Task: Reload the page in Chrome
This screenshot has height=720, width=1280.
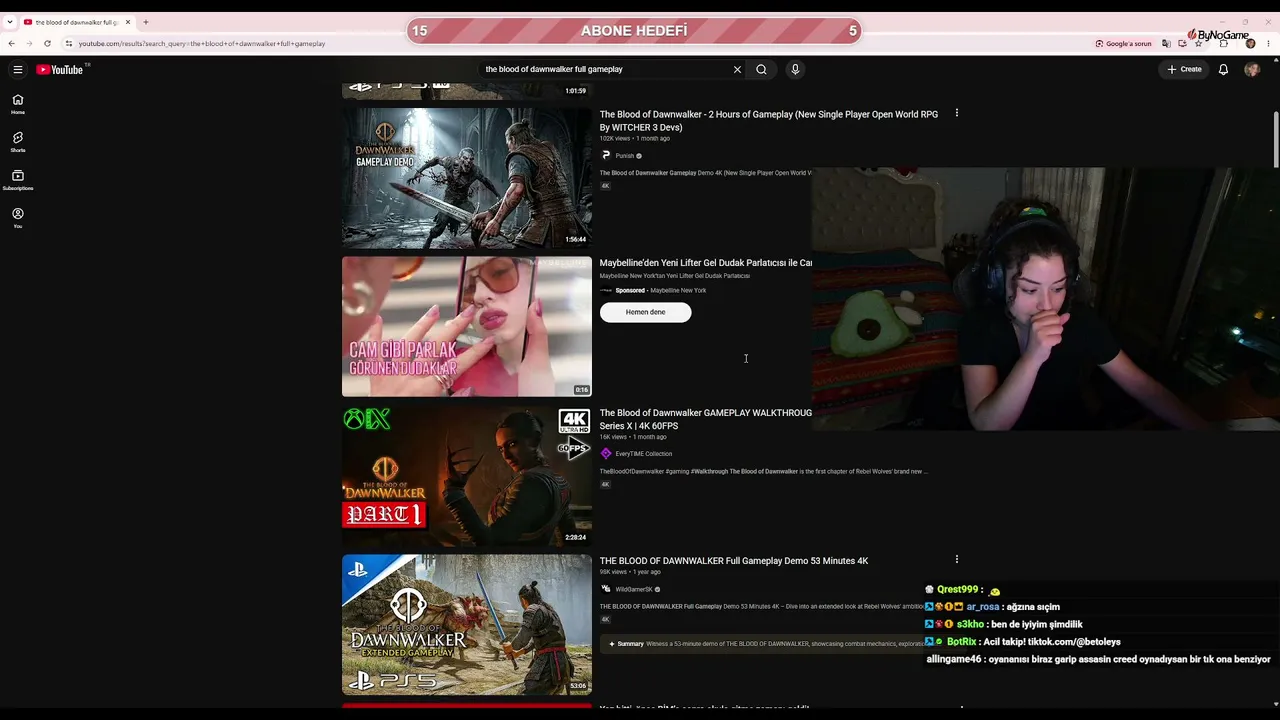Action: 47,44
